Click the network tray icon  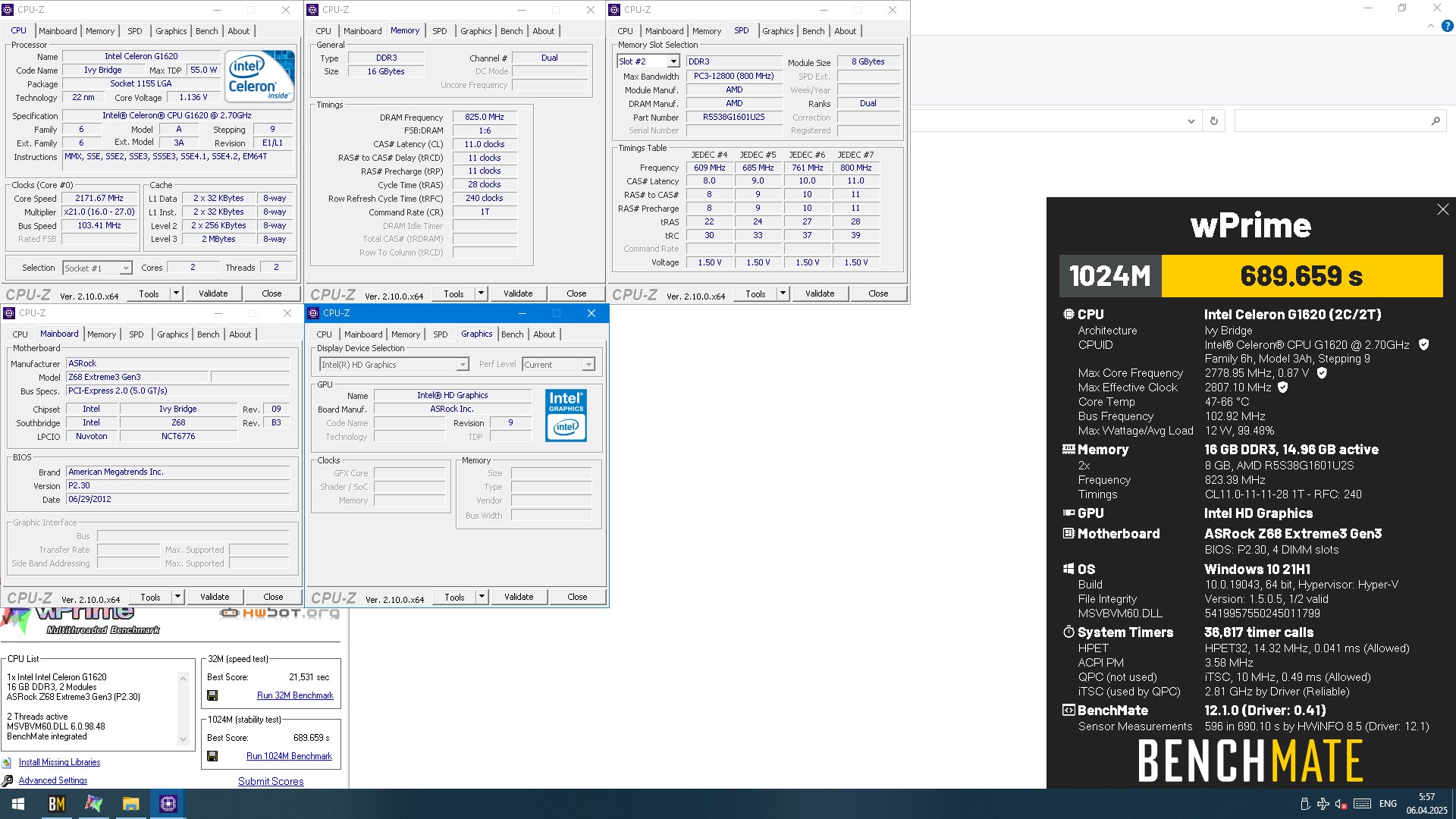coord(1323,804)
